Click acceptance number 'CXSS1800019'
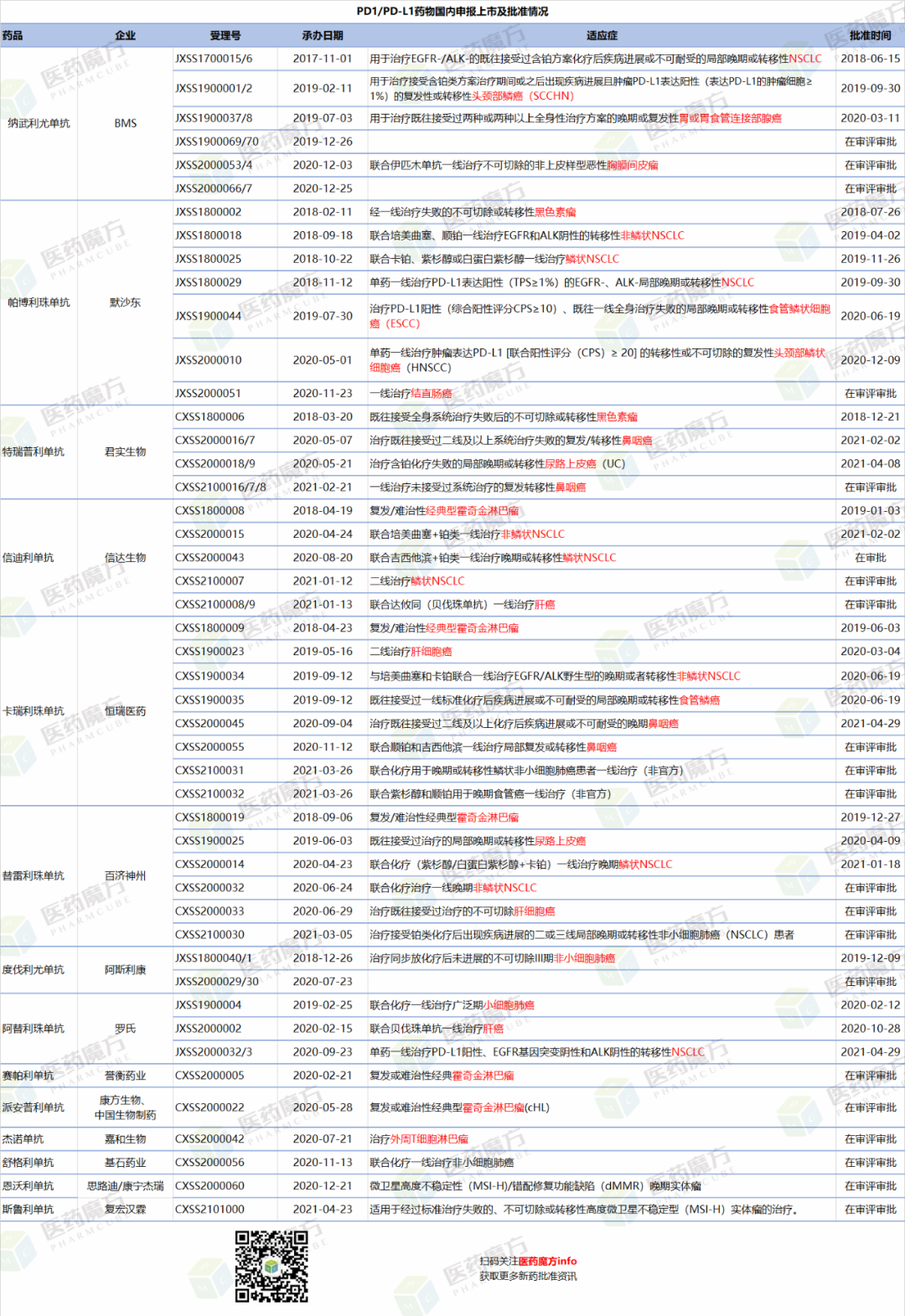 (209, 817)
